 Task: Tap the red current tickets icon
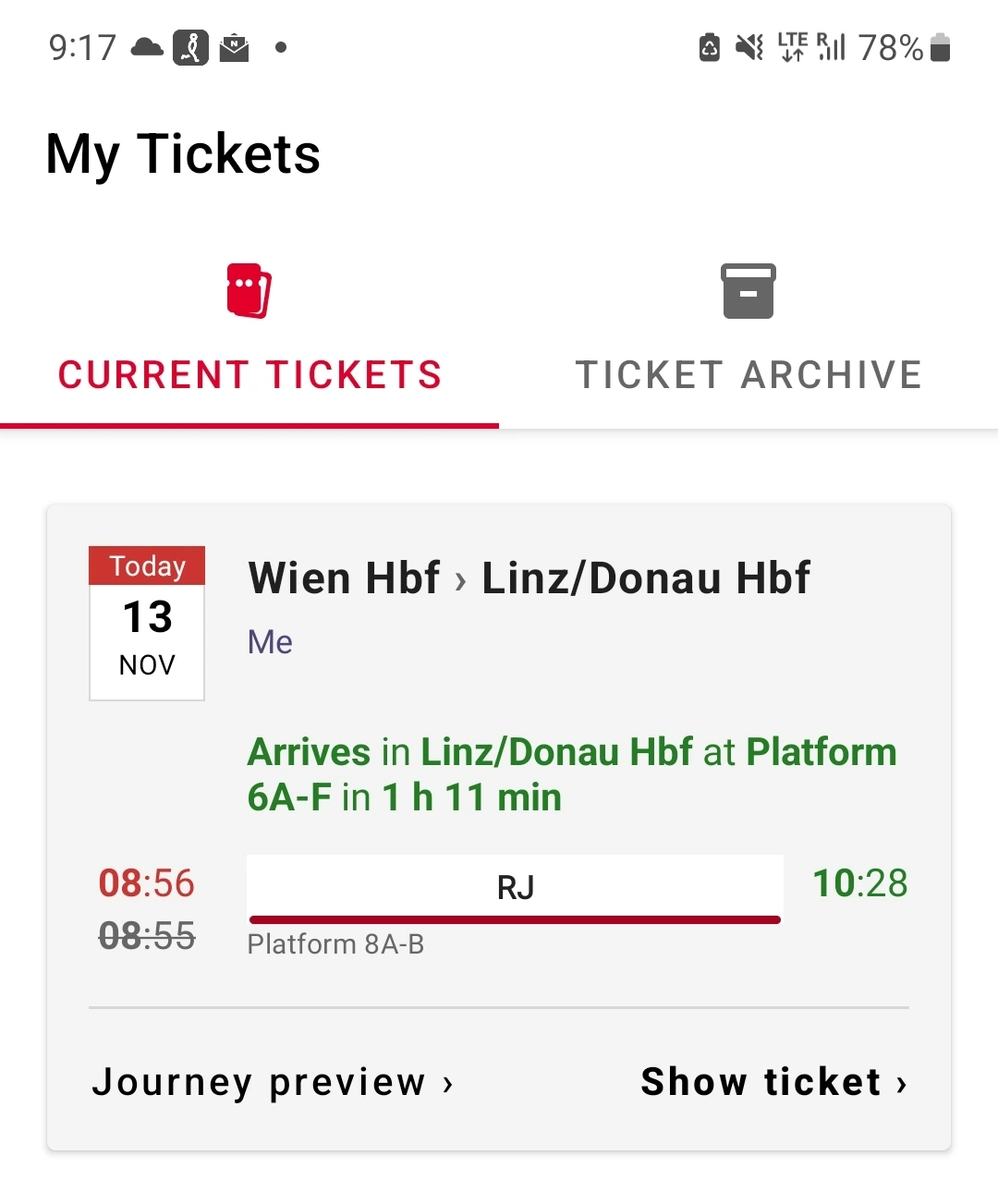(249, 291)
